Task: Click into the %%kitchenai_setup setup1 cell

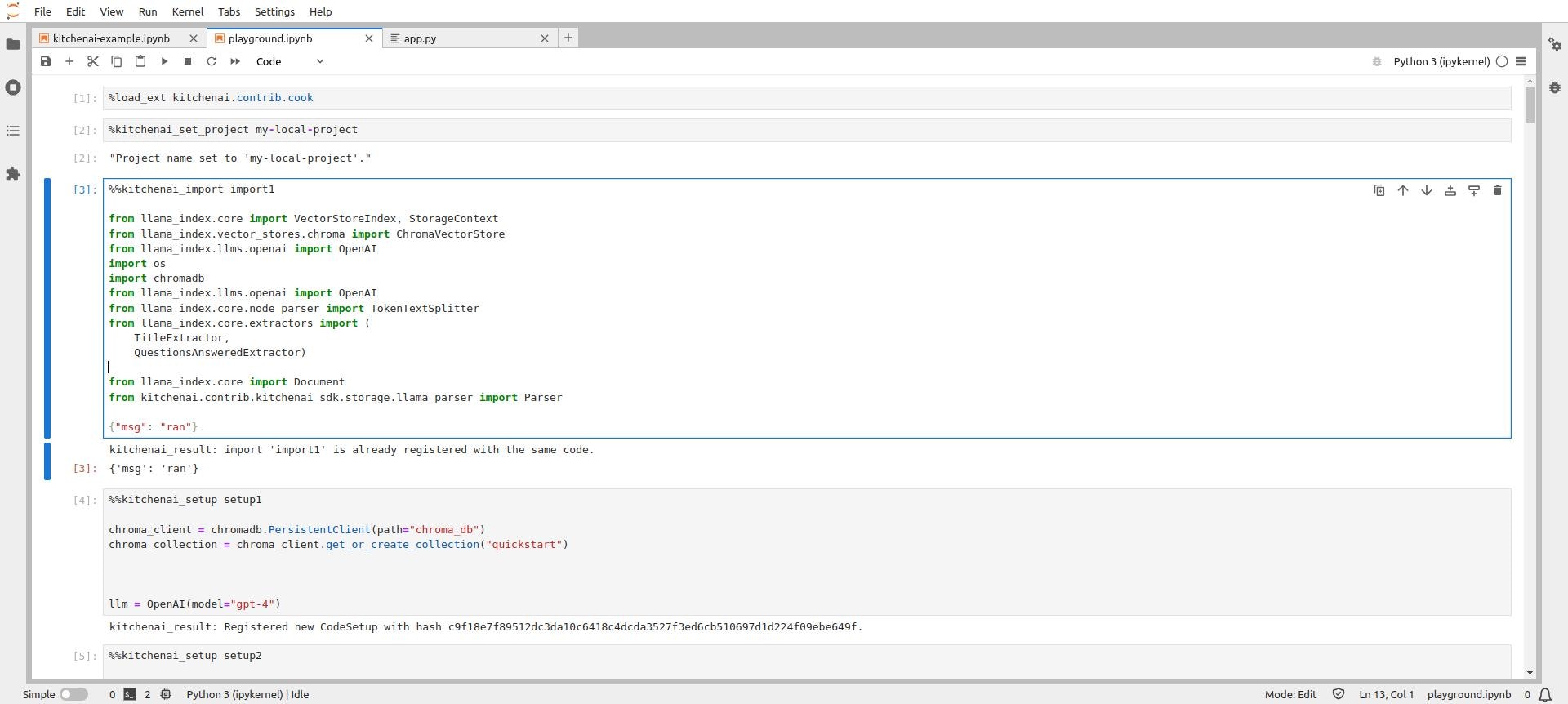Action: (x=807, y=552)
